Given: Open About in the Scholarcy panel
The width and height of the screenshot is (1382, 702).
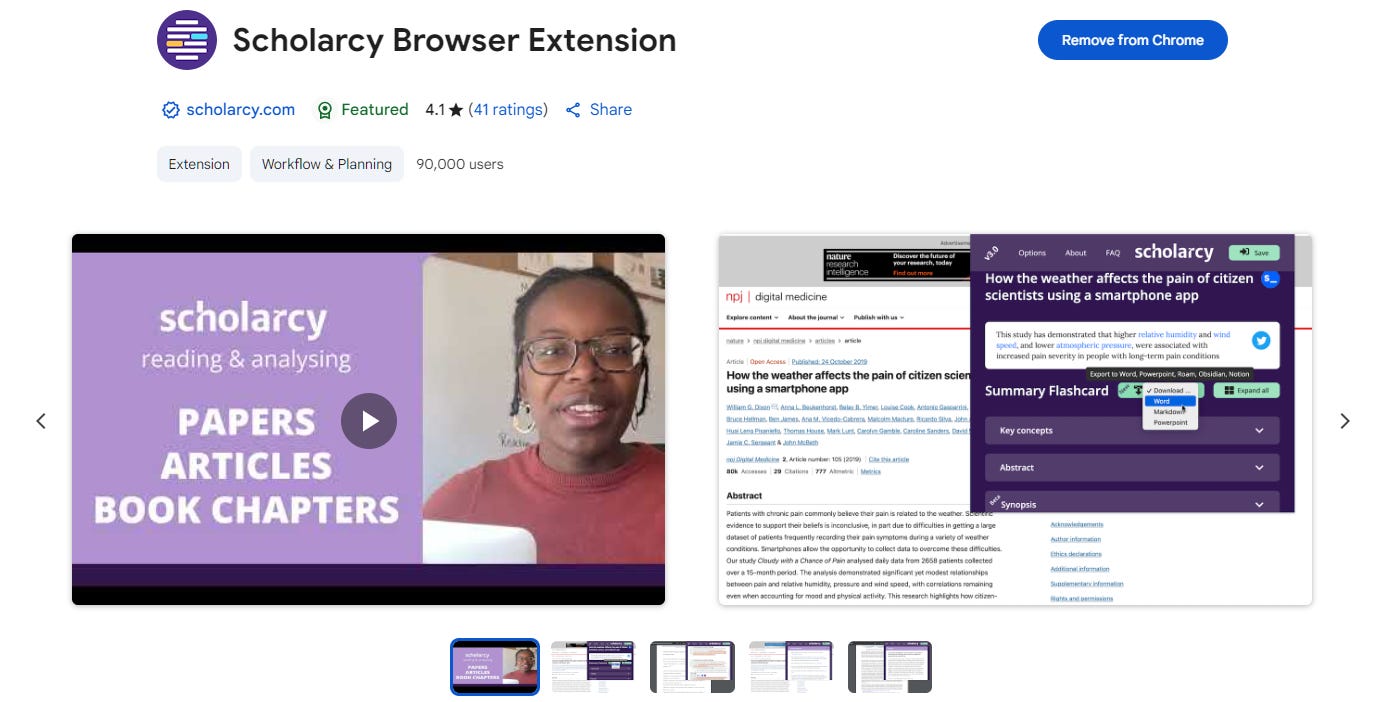Looking at the screenshot, I should tap(1076, 253).
